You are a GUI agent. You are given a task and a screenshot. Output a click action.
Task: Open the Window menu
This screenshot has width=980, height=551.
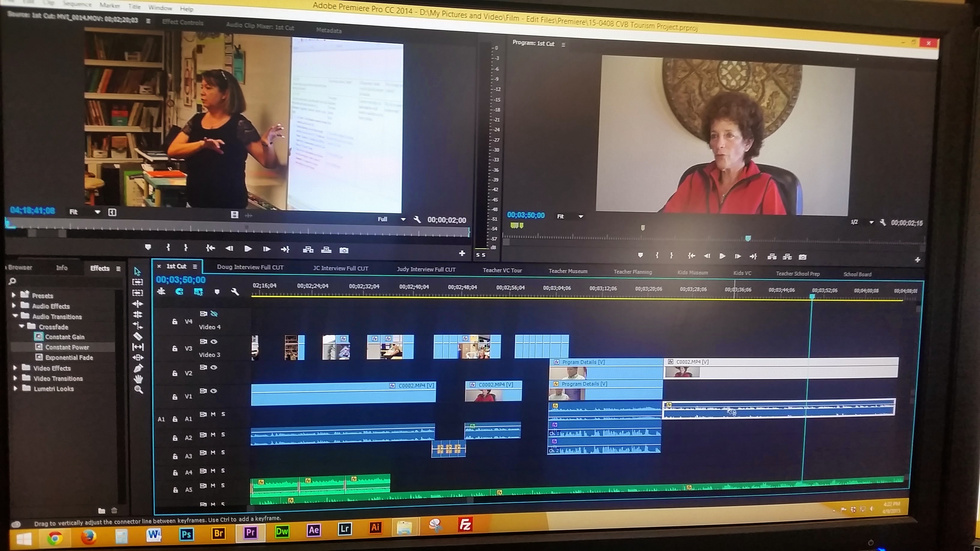tap(159, 6)
